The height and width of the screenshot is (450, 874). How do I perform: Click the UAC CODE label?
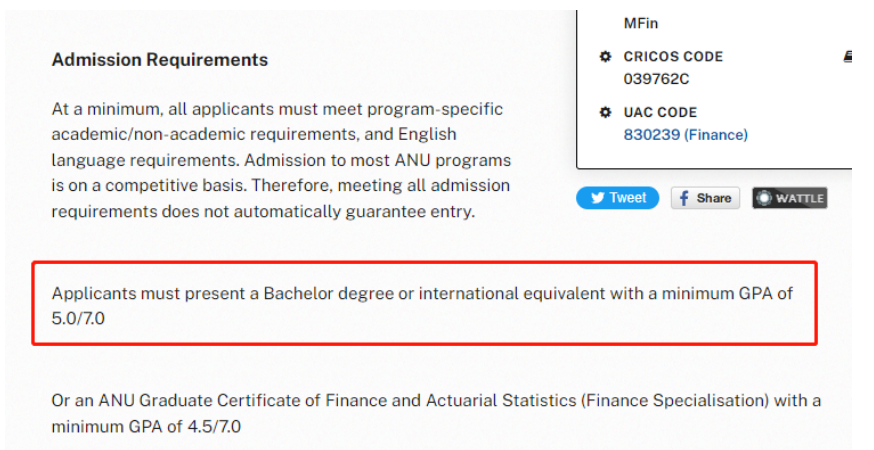pyautogui.click(x=660, y=112)
